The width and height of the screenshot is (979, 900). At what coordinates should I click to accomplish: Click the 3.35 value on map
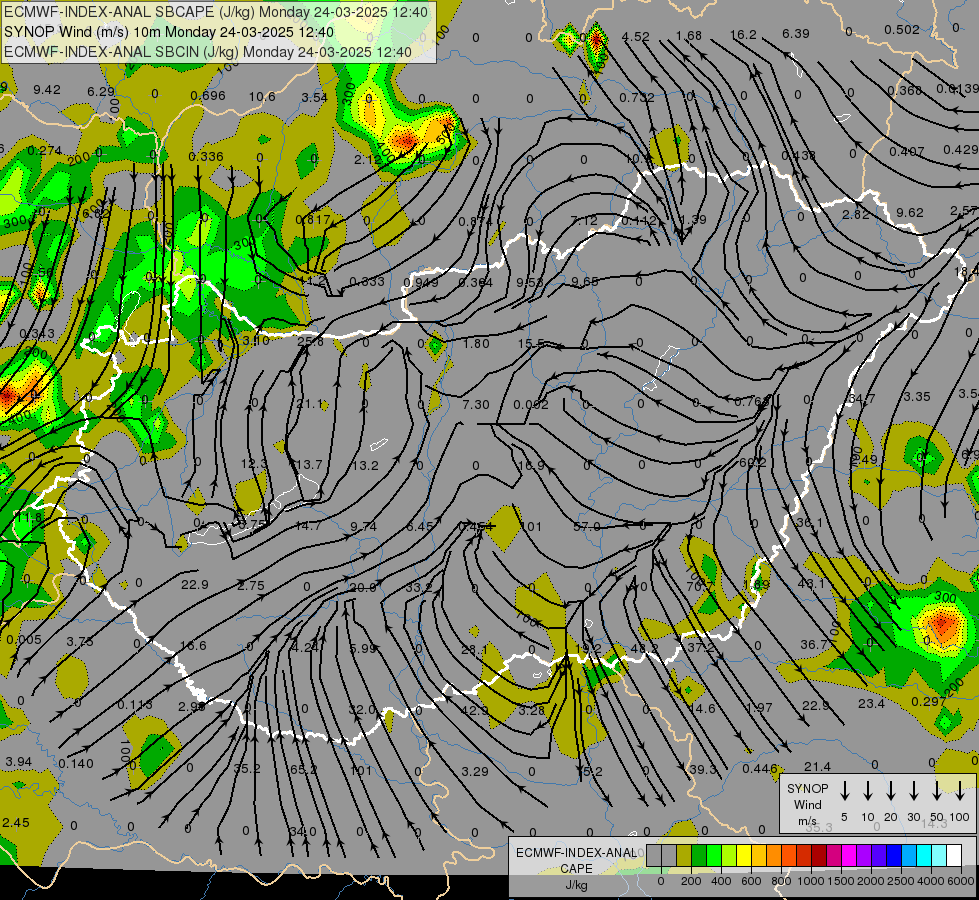pos(917,397)
